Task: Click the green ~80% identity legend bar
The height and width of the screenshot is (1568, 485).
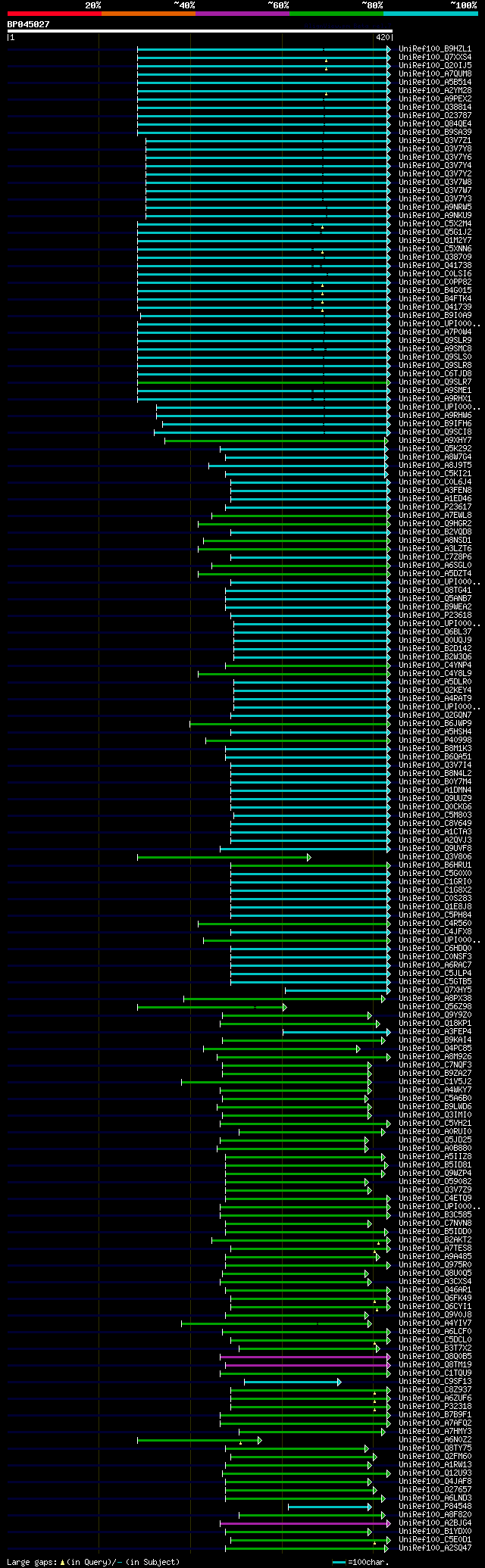Action: 336,14
